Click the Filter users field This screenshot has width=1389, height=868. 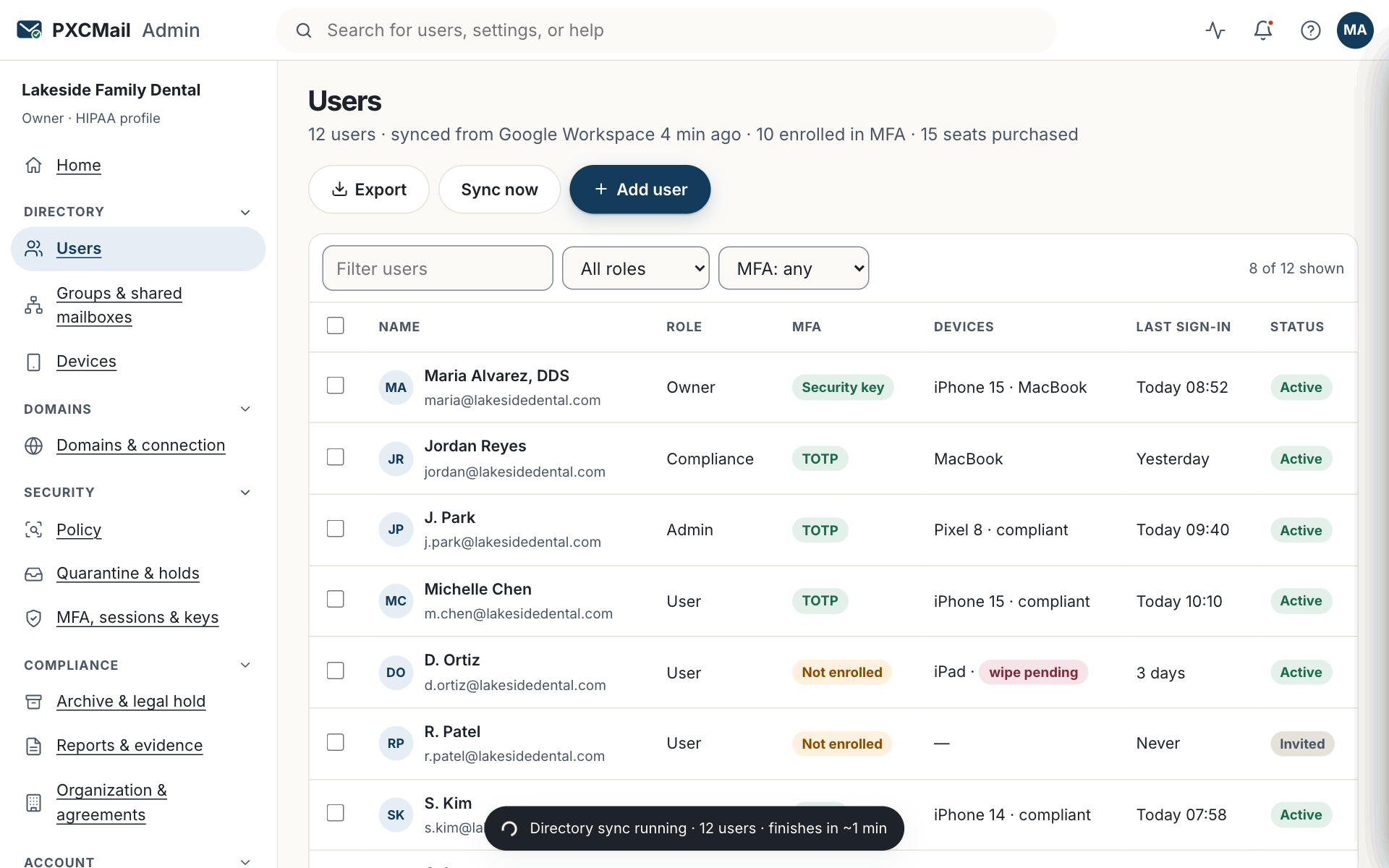(x=438, y=268)
